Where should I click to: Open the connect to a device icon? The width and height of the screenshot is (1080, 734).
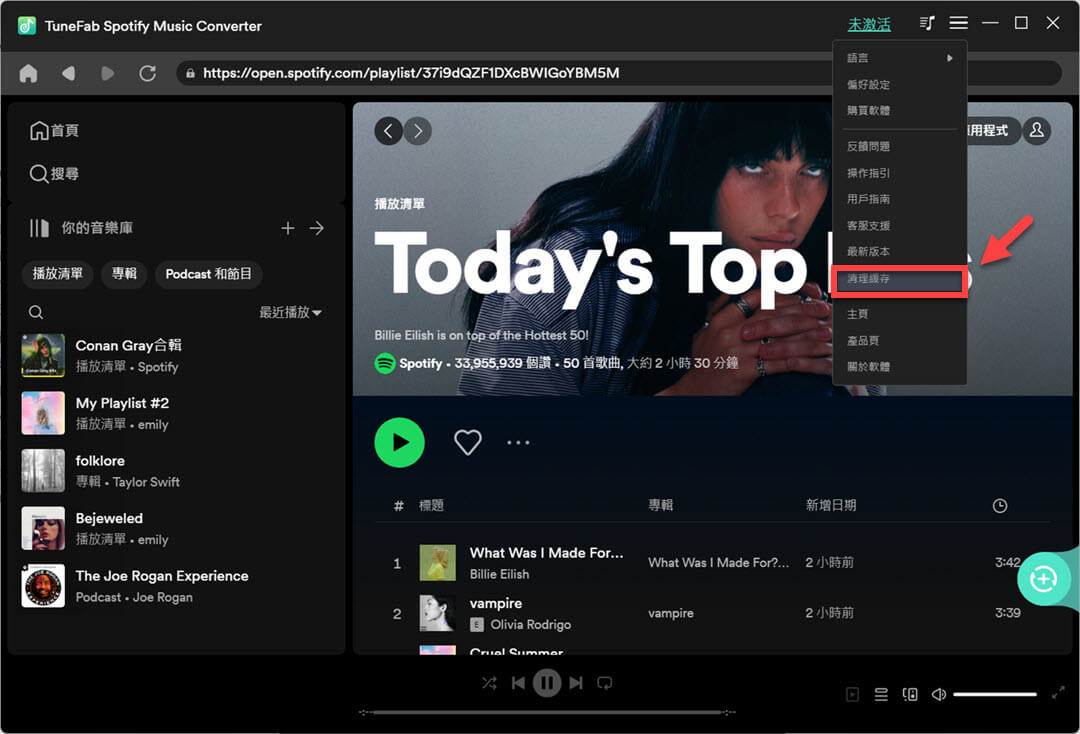tap(910, 695)
